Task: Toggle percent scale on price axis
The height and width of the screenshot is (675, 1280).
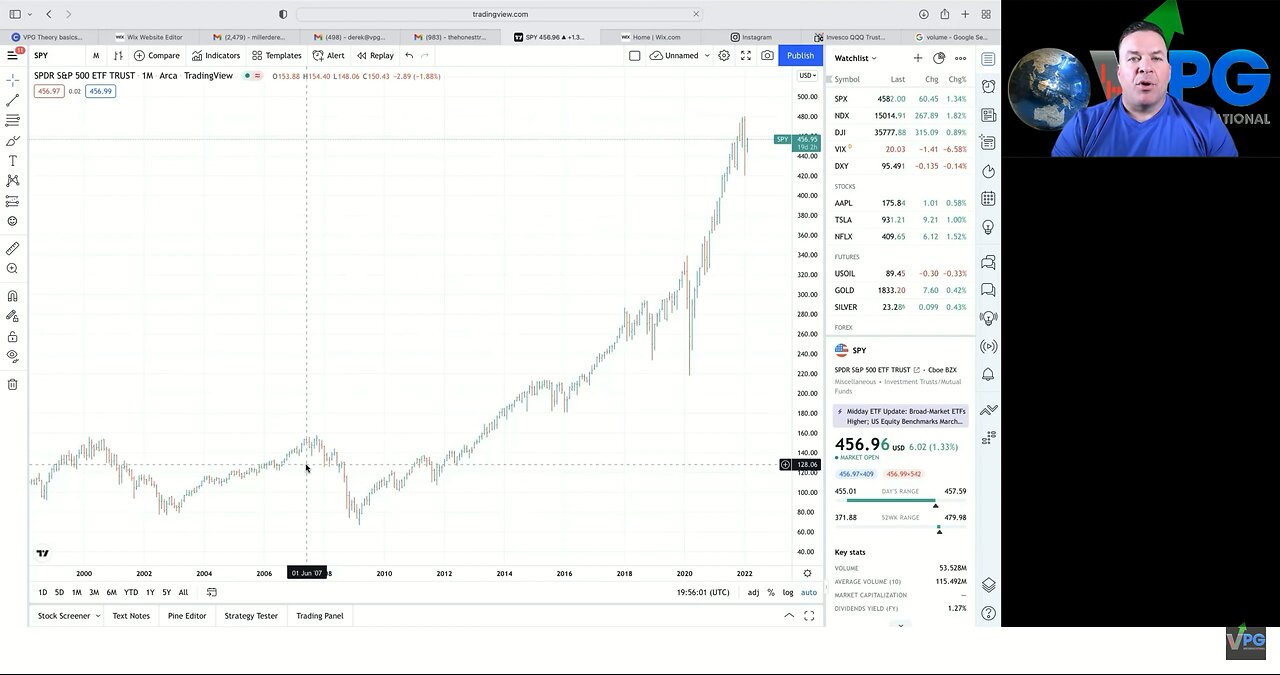Action: (770, 592)
